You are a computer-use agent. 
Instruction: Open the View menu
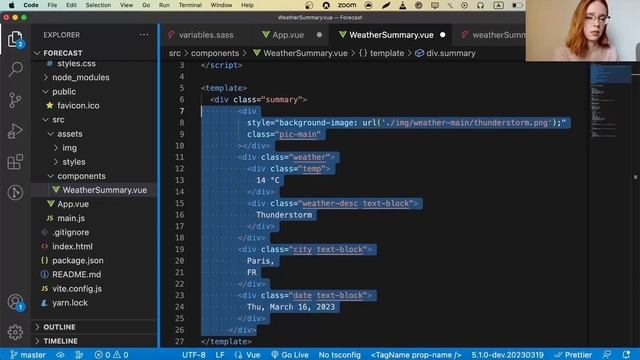(x=126, y=5)
